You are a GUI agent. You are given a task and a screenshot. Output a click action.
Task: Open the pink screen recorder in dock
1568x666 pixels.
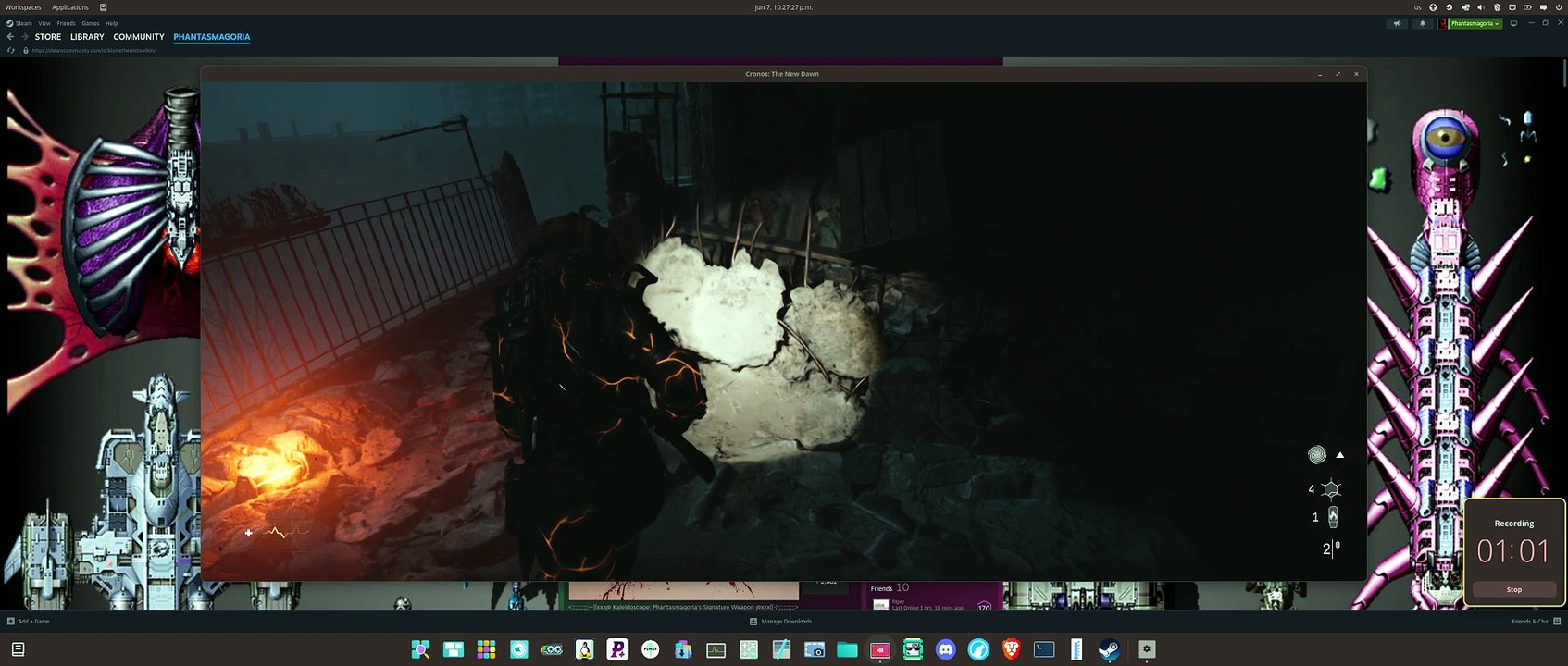pos(879,649)
